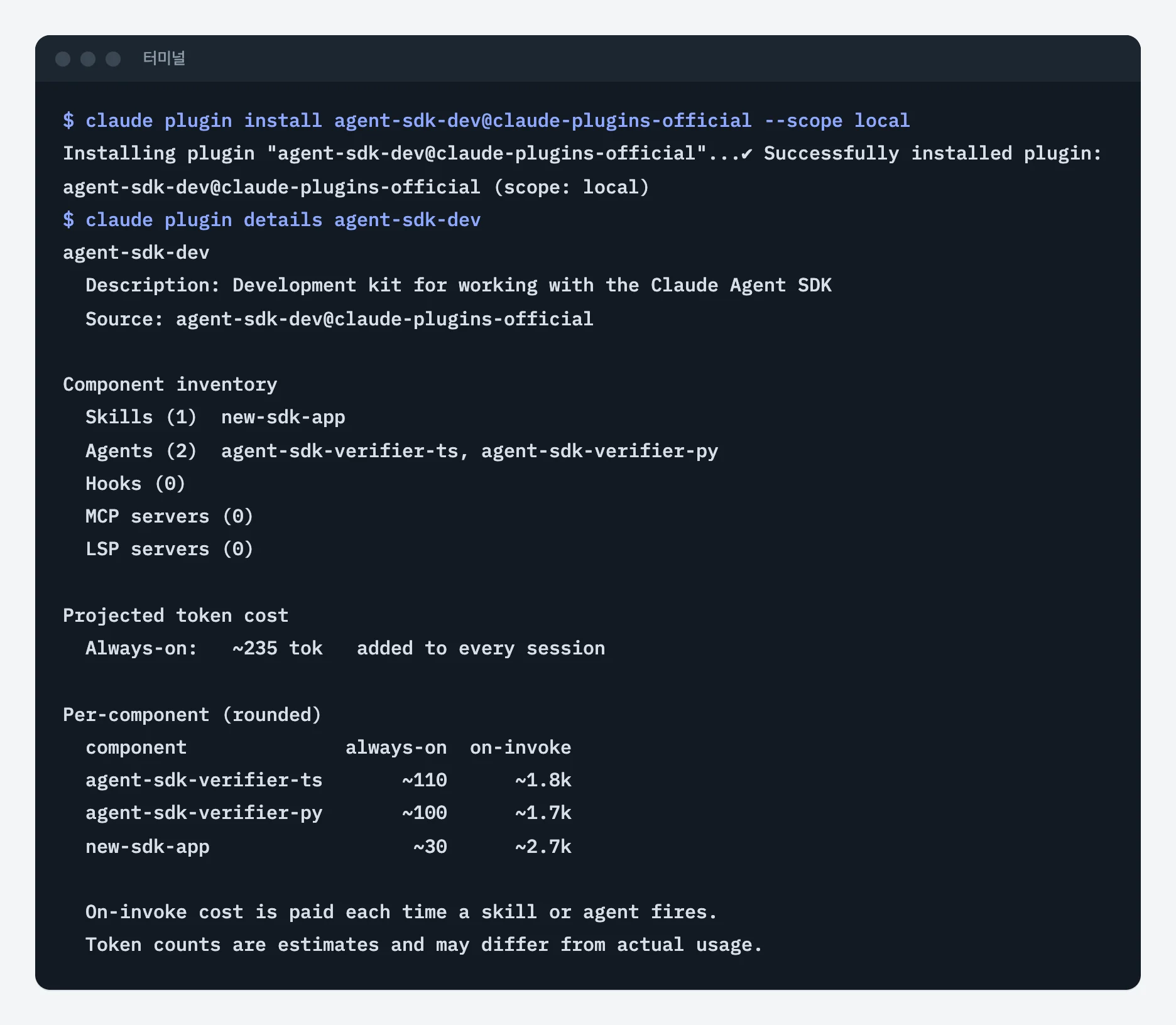1176x1025 pixels.
Task: Click the 'agent-sdk-verifier-py' table row name
Action: [x=204, y=813]
